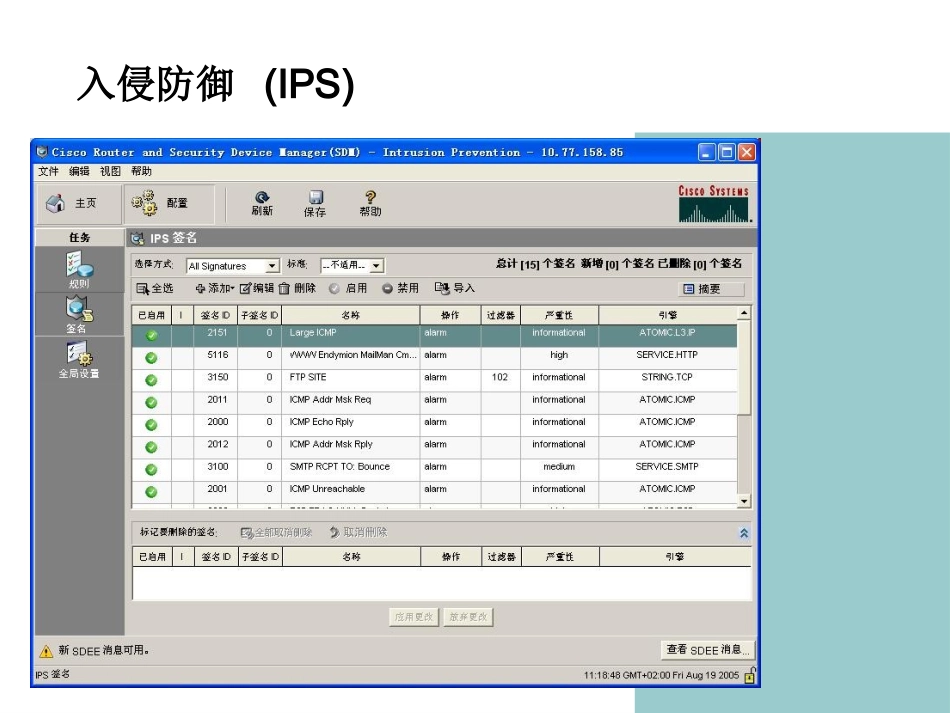
Task: Select the high severity cell
Action: click(x=559, y=355)
